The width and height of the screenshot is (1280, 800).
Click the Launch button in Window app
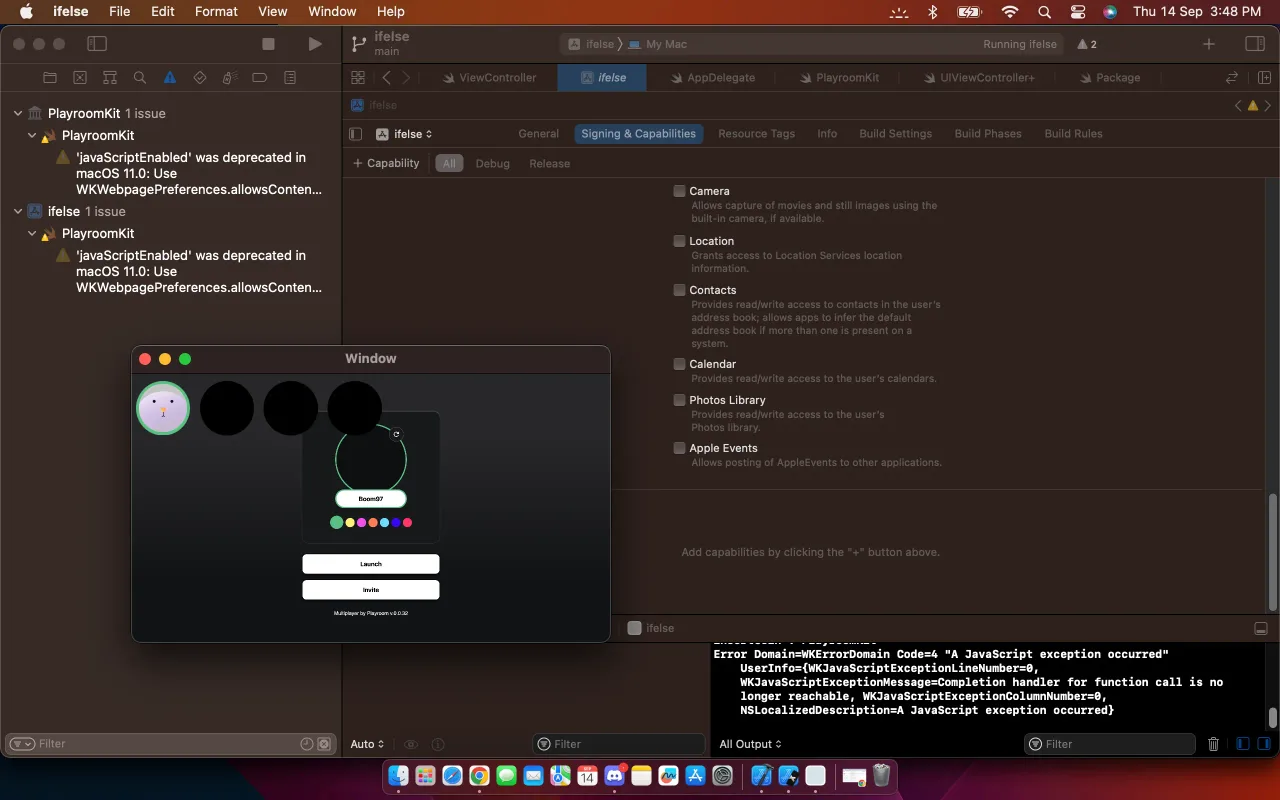tap(371, 564)
